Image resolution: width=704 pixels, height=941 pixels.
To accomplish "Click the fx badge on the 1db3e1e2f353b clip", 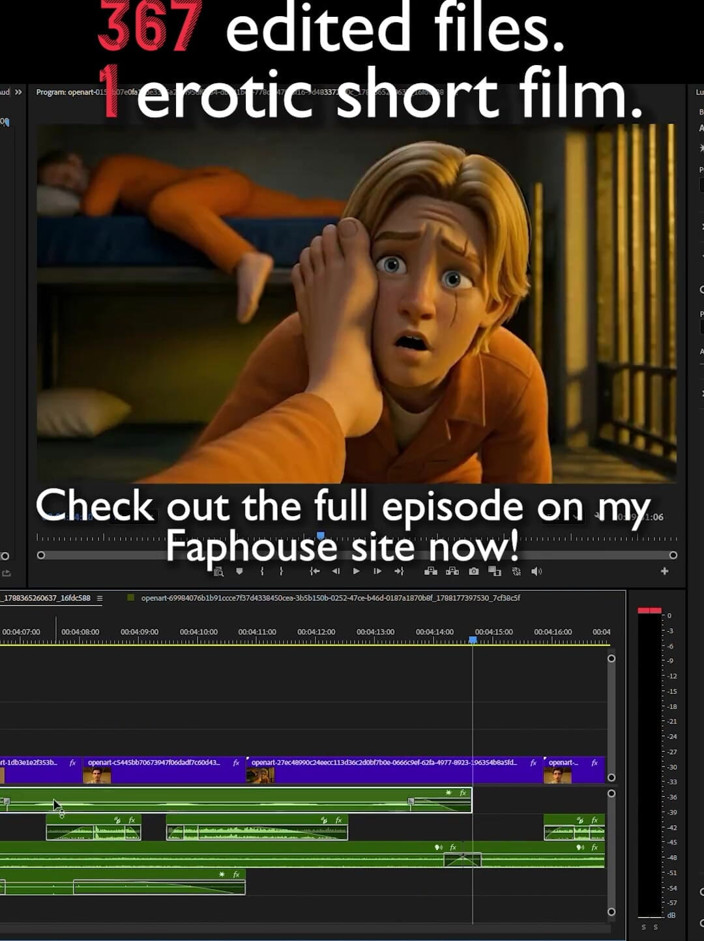I will click(x=73, y=763).
